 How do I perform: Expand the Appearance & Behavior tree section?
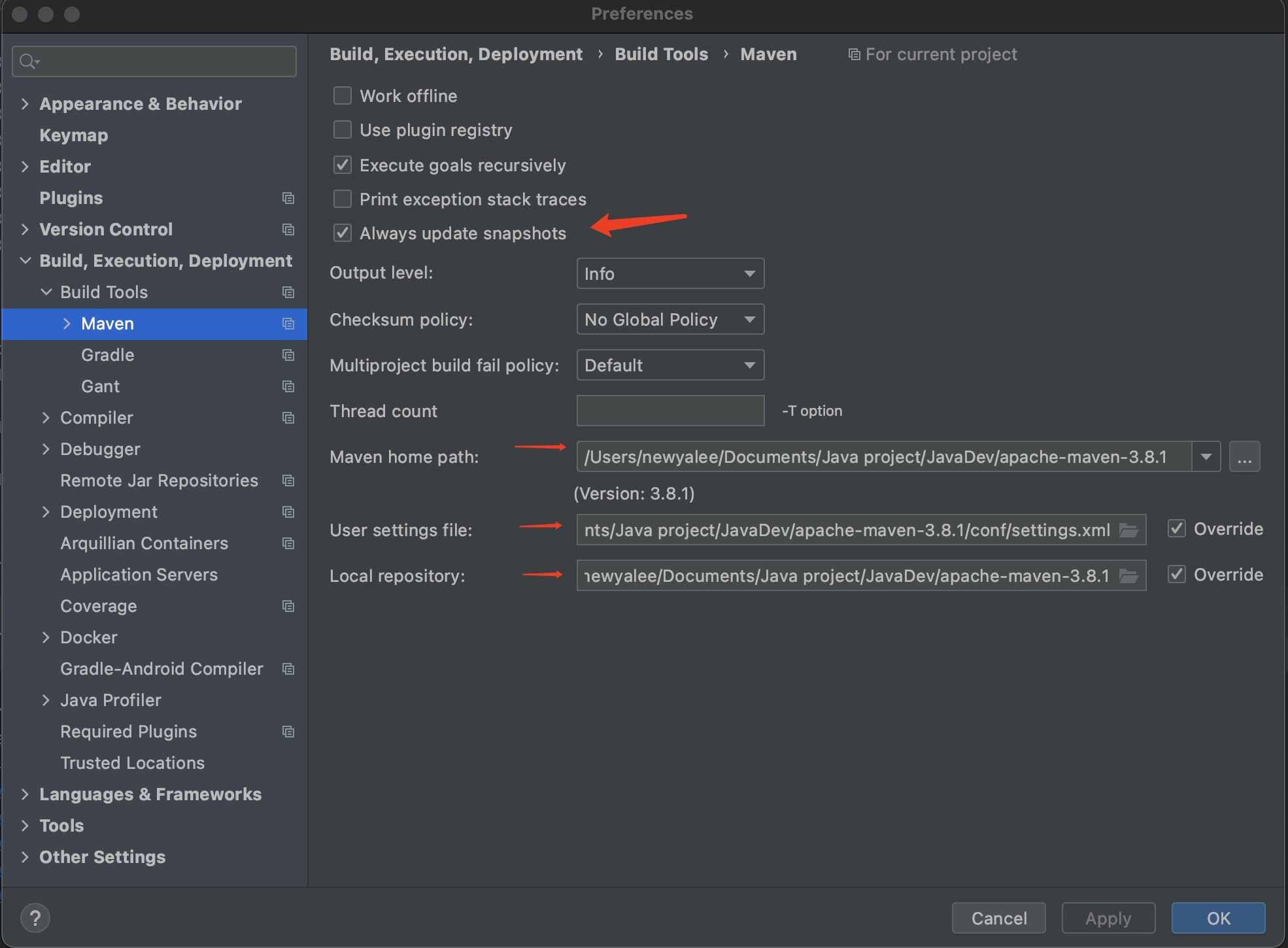25,103
